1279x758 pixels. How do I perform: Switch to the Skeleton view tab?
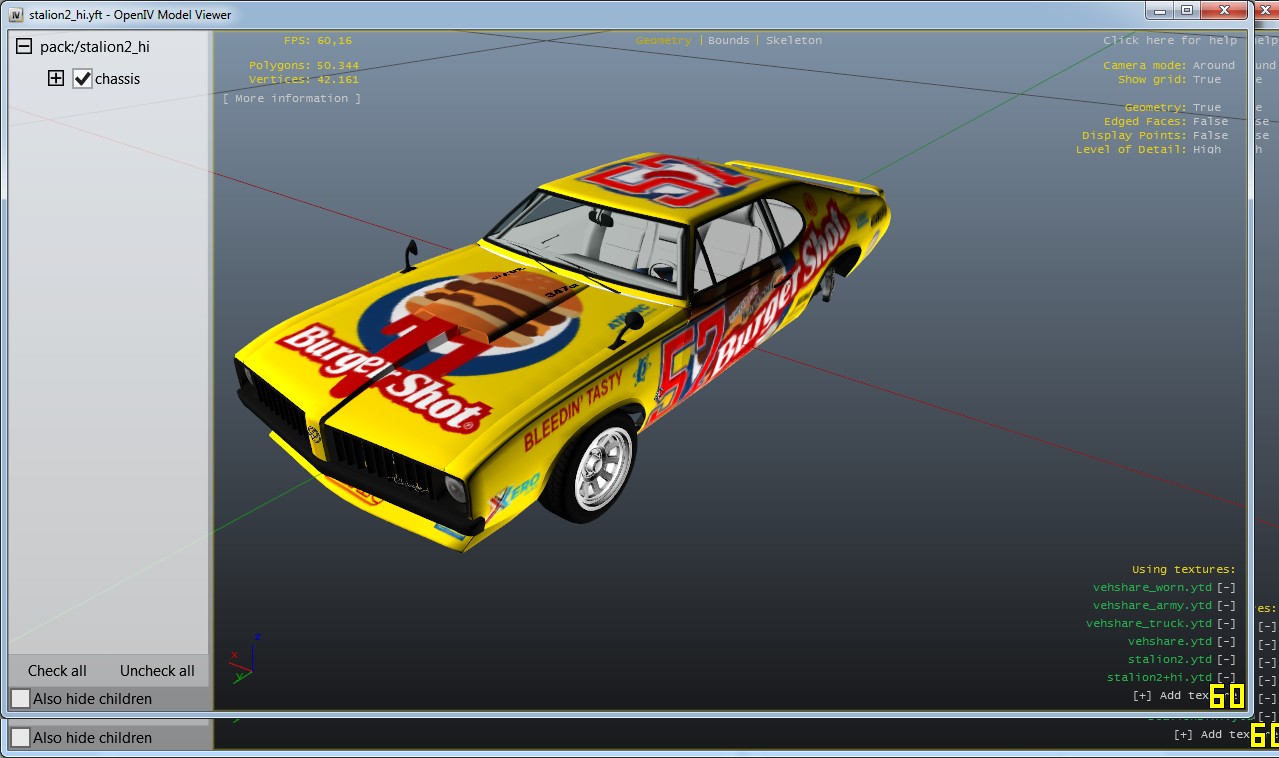click(x=794, y=40)
